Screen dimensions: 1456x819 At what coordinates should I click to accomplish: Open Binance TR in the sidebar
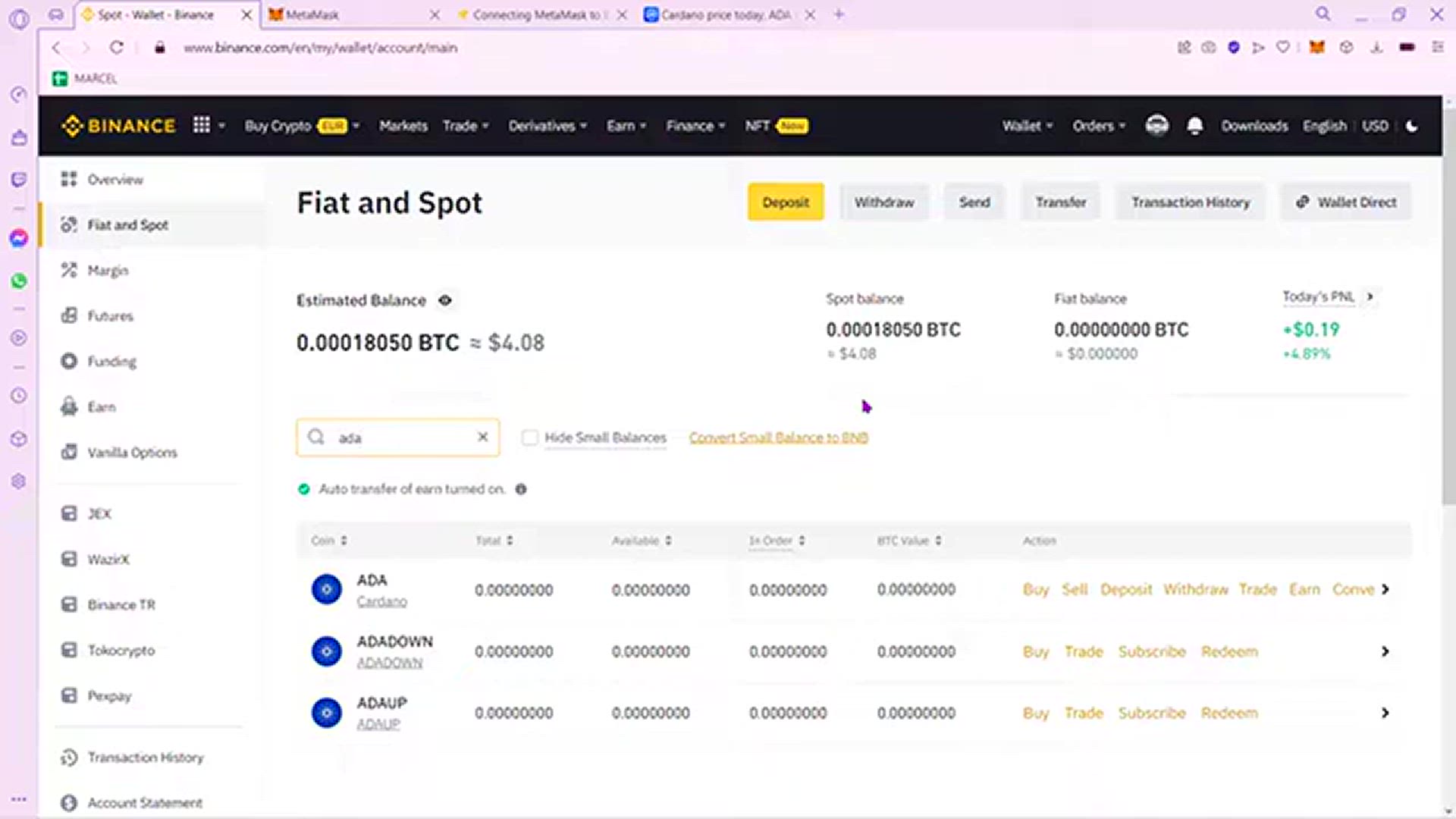tap(108, 605)
